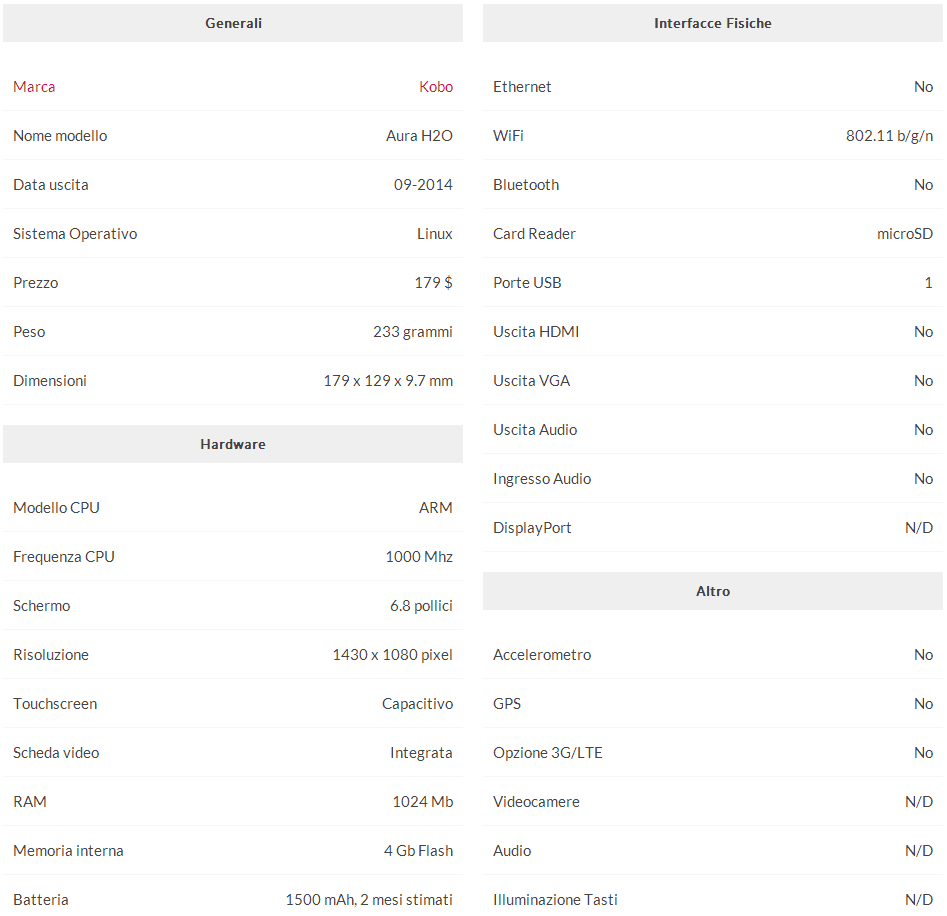The height and width of the screenshot is (916, 947).
Task: Select the Altro section header
Action: click(x=712, y=591)
